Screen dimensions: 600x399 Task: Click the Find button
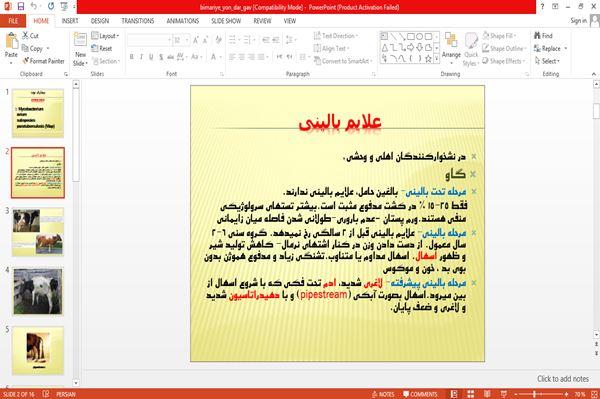[543, 36]
